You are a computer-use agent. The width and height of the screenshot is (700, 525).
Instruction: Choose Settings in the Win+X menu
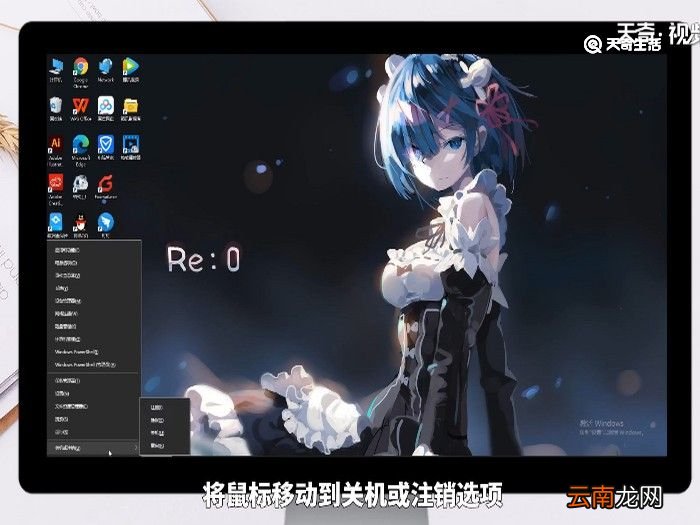pyautogui.click(x=94, y=394)
